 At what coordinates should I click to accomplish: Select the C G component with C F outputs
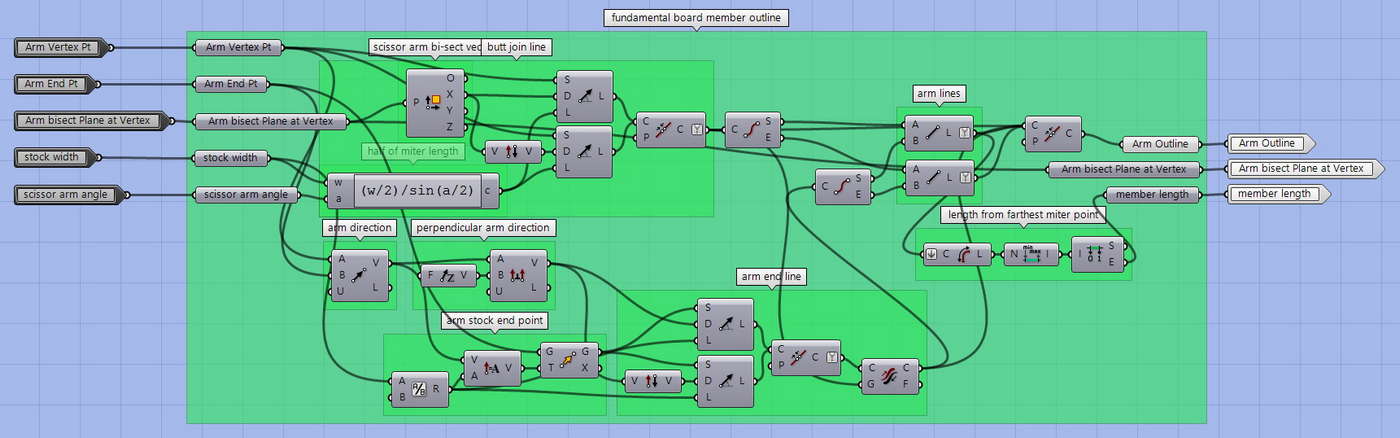(x=892, y=376)
